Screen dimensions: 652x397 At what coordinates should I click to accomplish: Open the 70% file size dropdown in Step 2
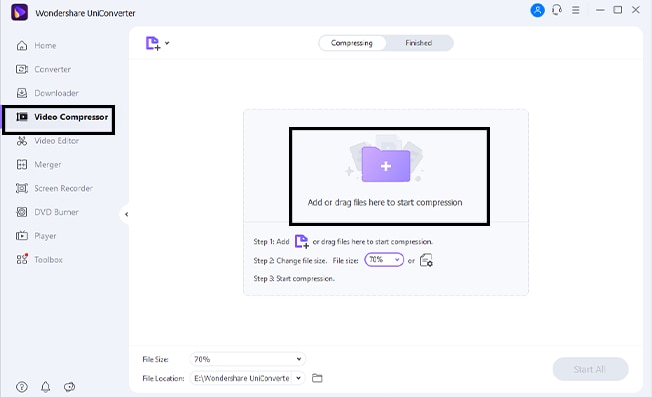coord(384,260)
